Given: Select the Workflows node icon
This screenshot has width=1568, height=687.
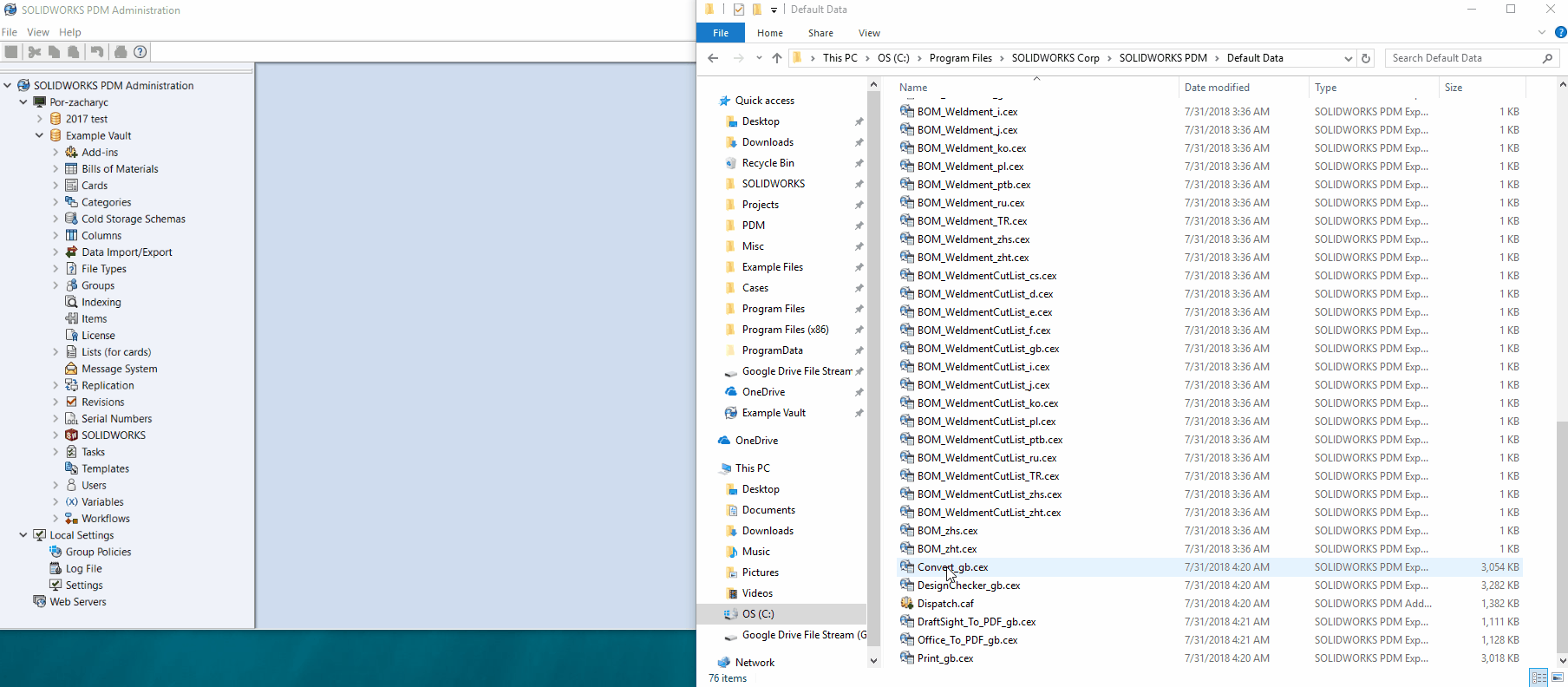Looking at the screenshot, I should click(x=72, y=519).
